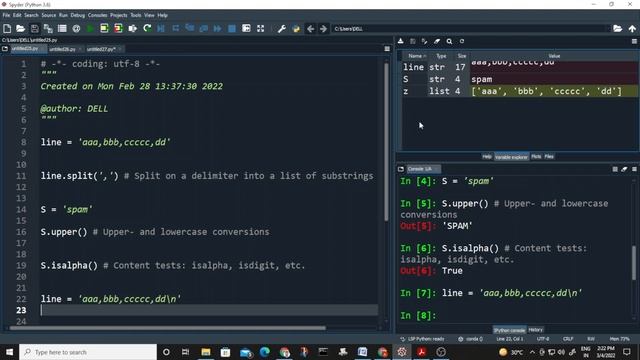This screenshot has width=640, height=360.
Task: Clear console variables with the eraser icon
Action: click(x=624, y=169)
